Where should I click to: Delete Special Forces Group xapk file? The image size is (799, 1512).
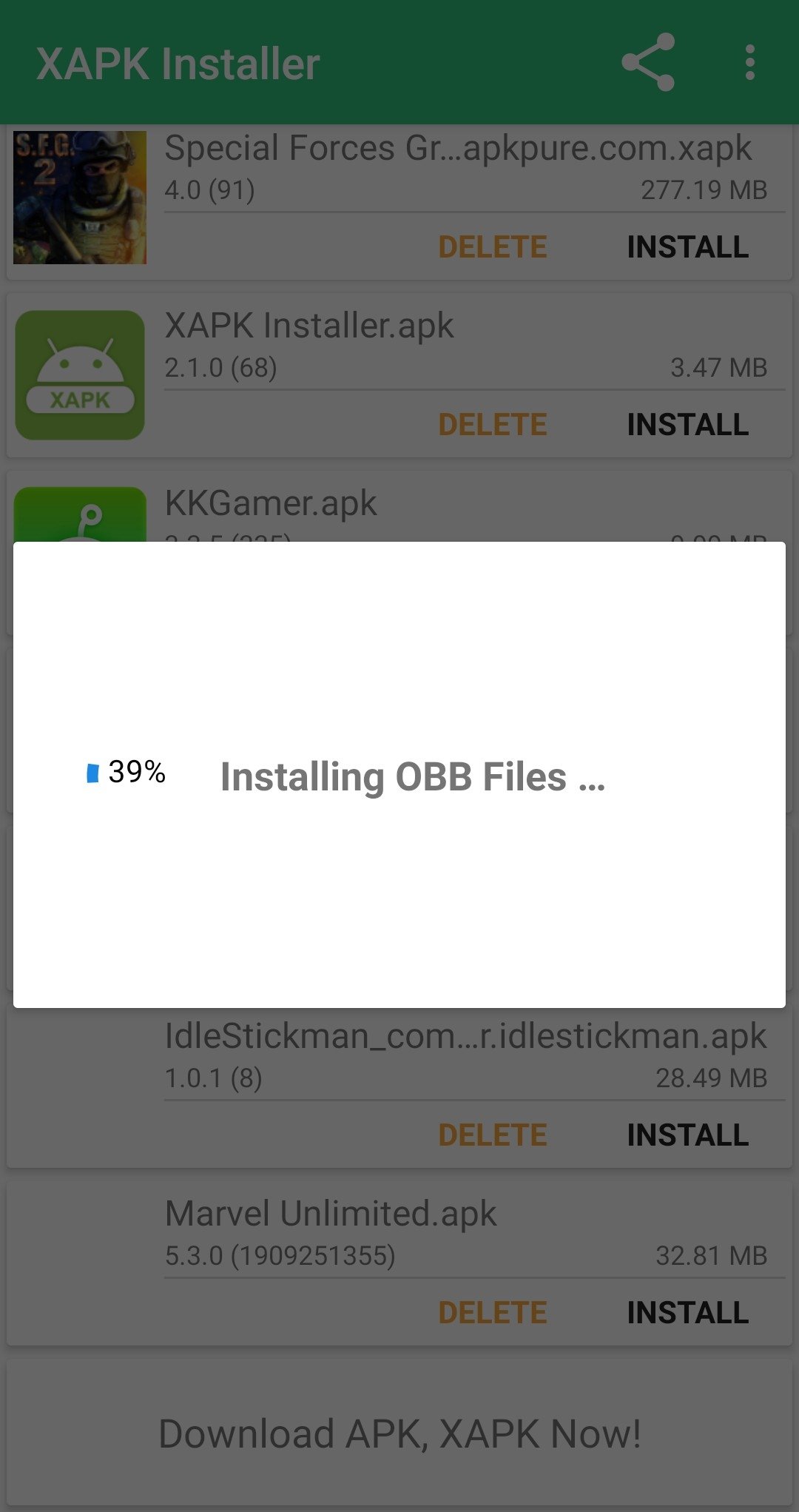(x=493, y=247)
